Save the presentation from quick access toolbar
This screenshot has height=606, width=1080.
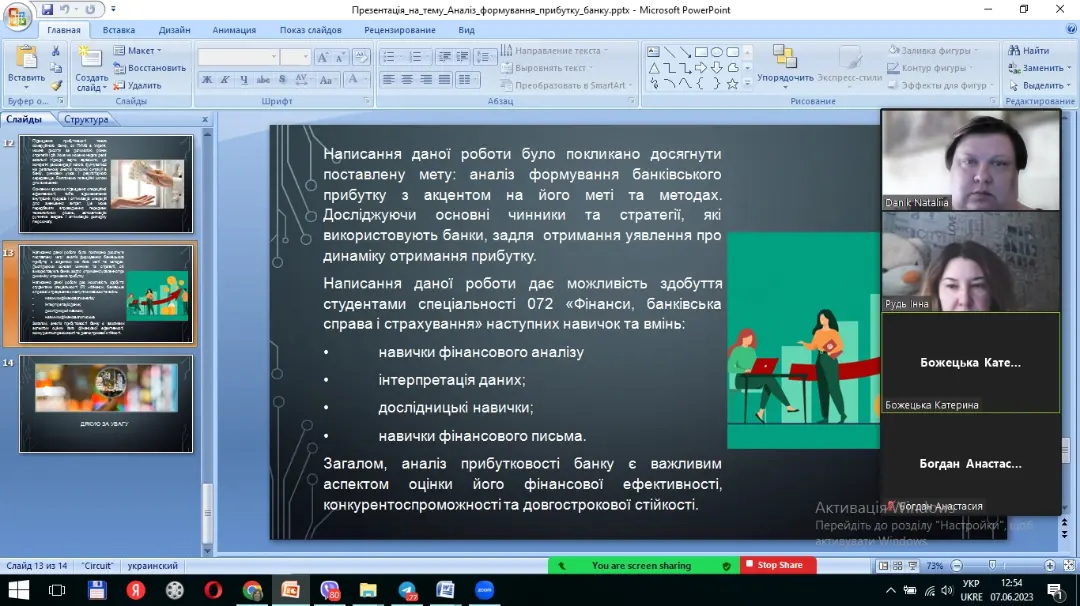pyautogui.click(x=48, y=9)
